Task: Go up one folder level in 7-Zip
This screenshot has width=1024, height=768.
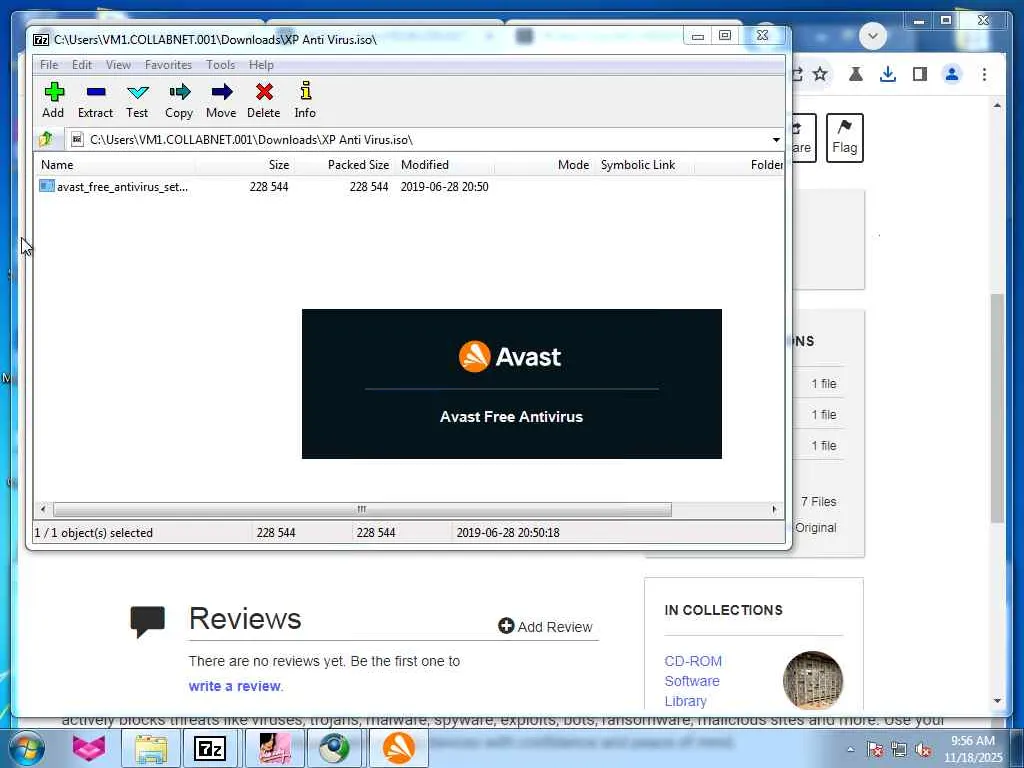Action: pos(46,139)
